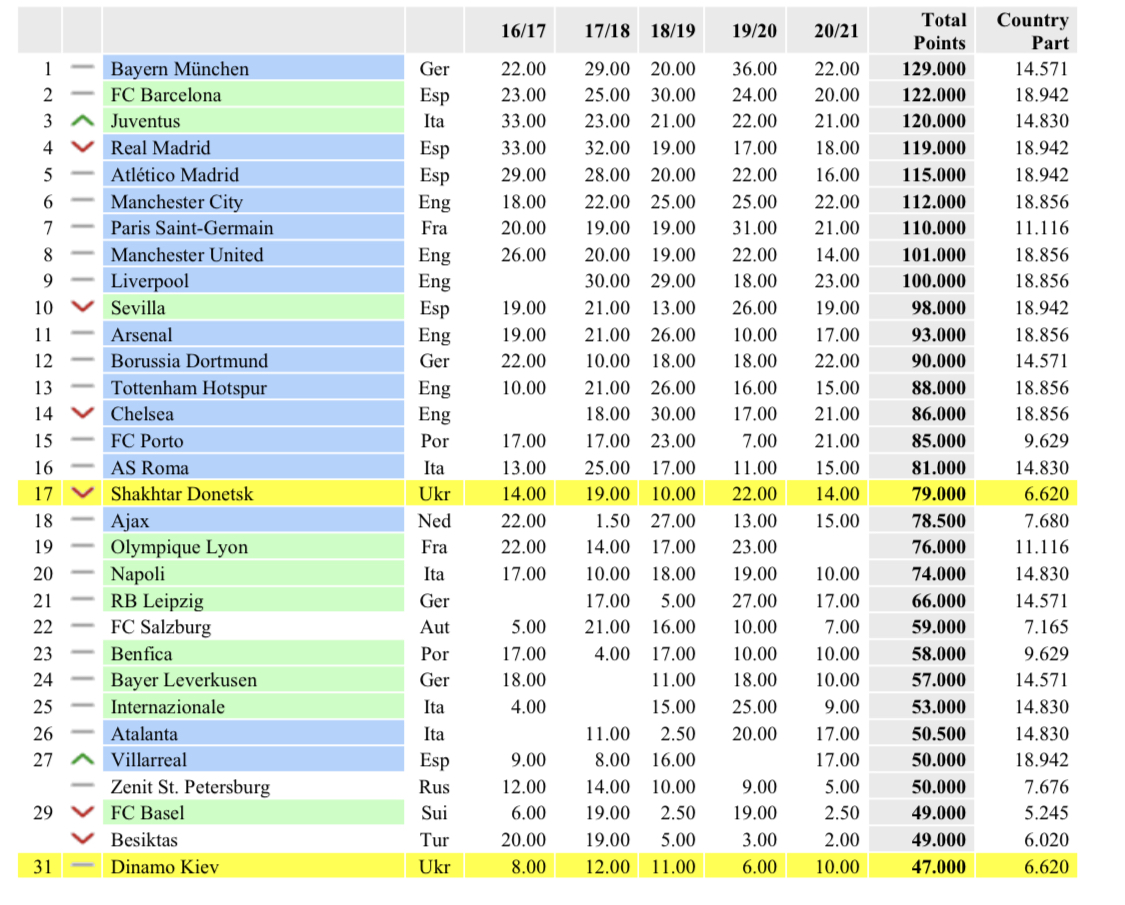Screen dimensions: 1125x905
Task: Click the red down arrow by Shakhtar Donetsk
Action: 83,494
